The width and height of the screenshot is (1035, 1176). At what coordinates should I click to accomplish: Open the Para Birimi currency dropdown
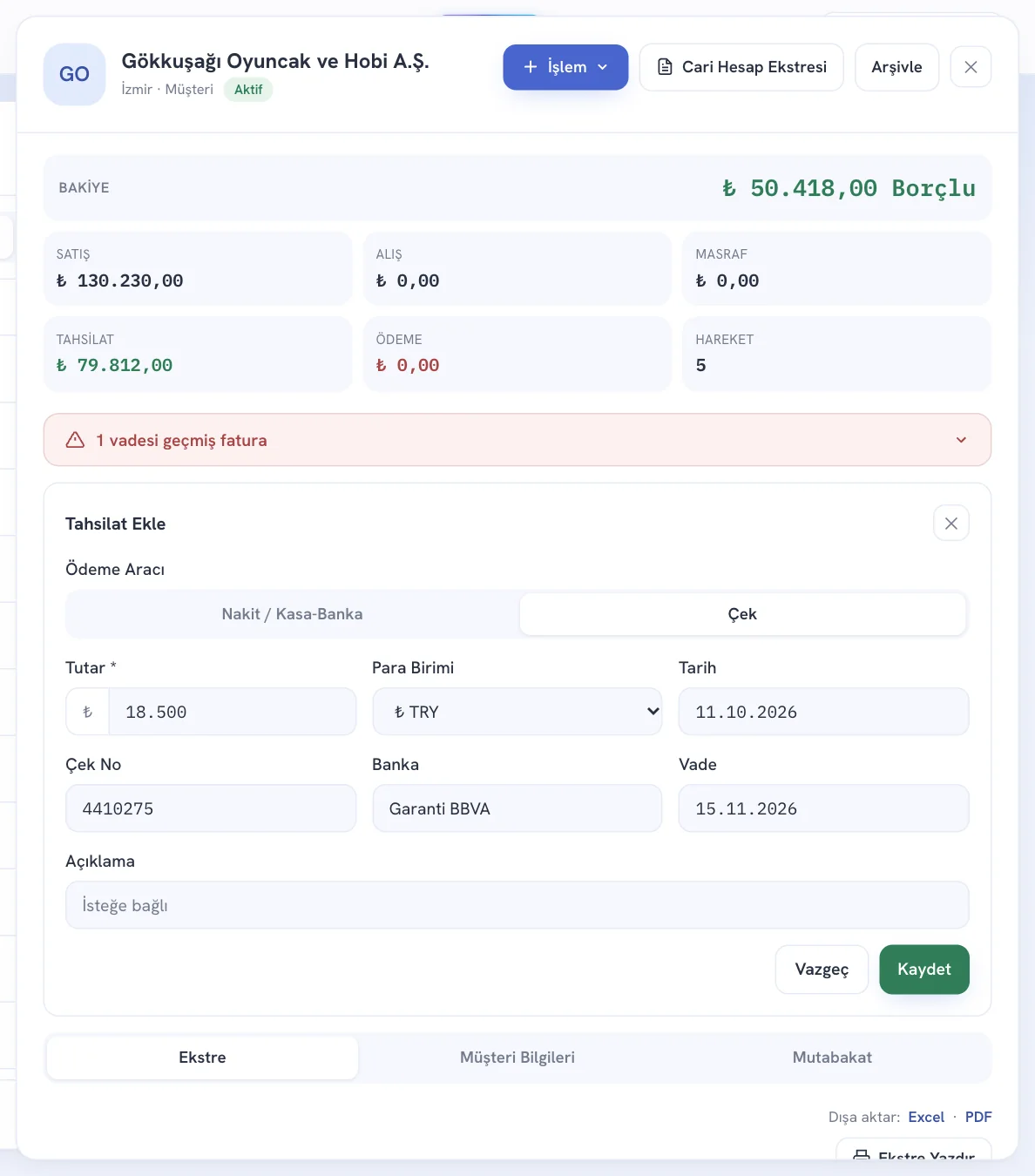tap(517, 712)
